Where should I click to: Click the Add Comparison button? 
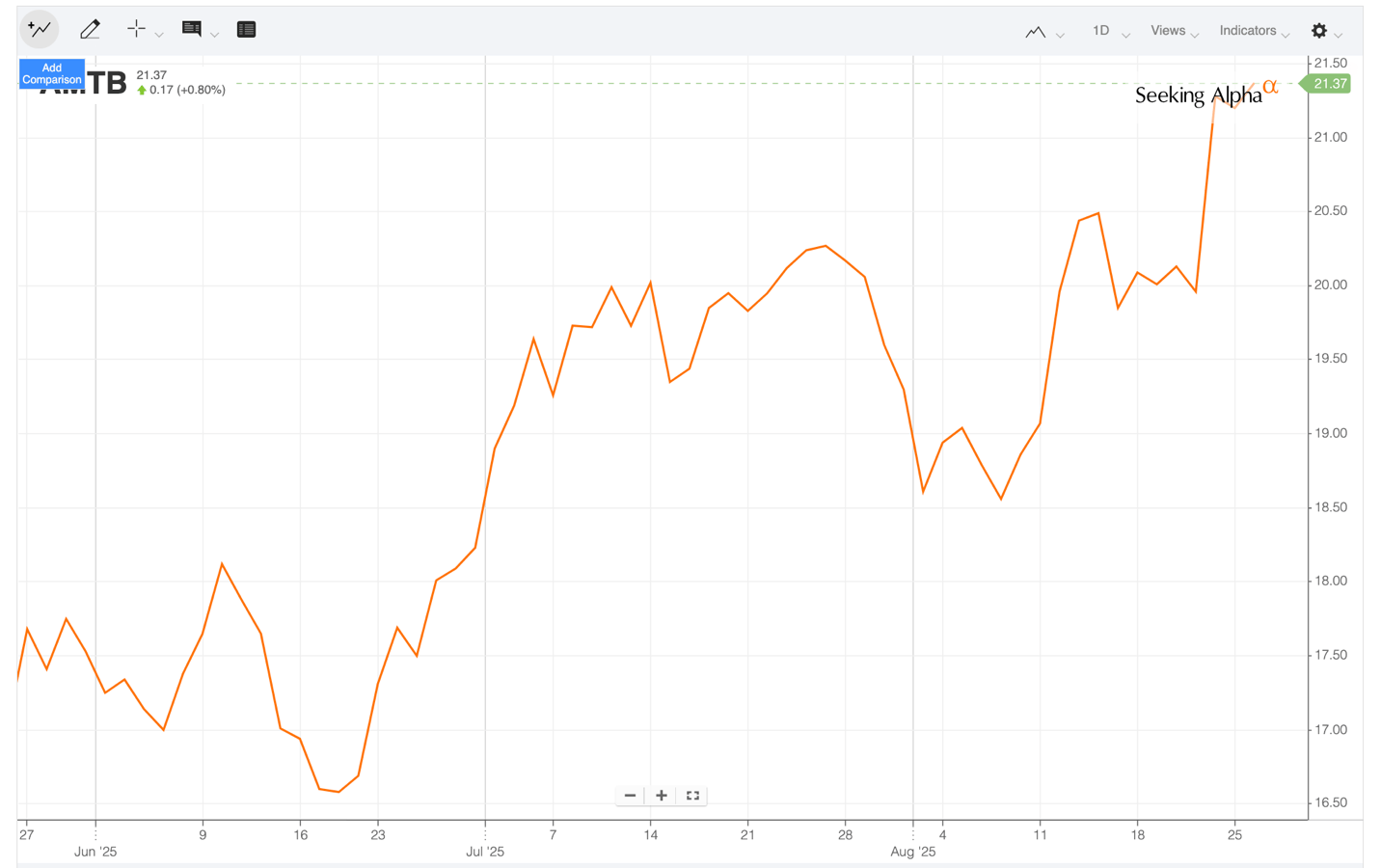[x=51, y=73]
